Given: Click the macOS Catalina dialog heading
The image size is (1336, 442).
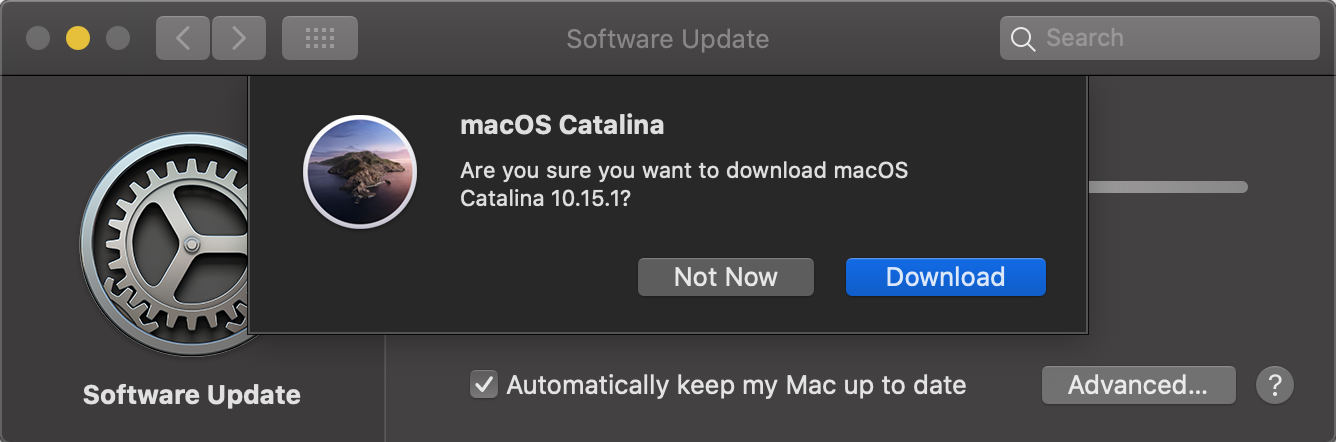Looking at the screenshot, I should click(562, 125).
